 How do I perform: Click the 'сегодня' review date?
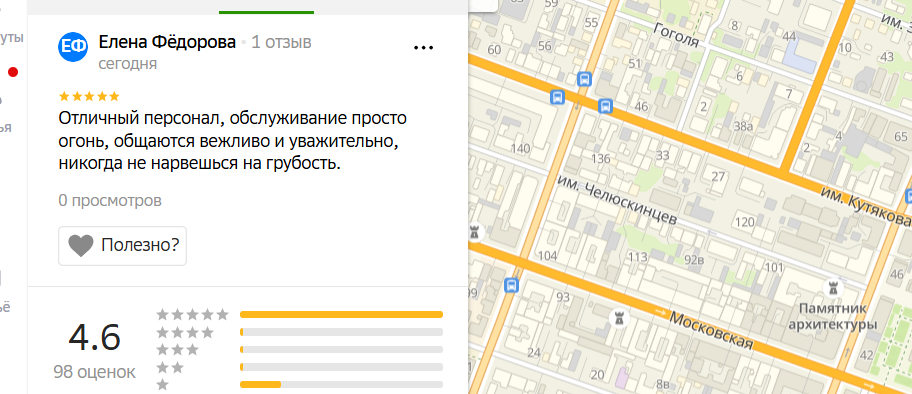click(x=127, y=63)
